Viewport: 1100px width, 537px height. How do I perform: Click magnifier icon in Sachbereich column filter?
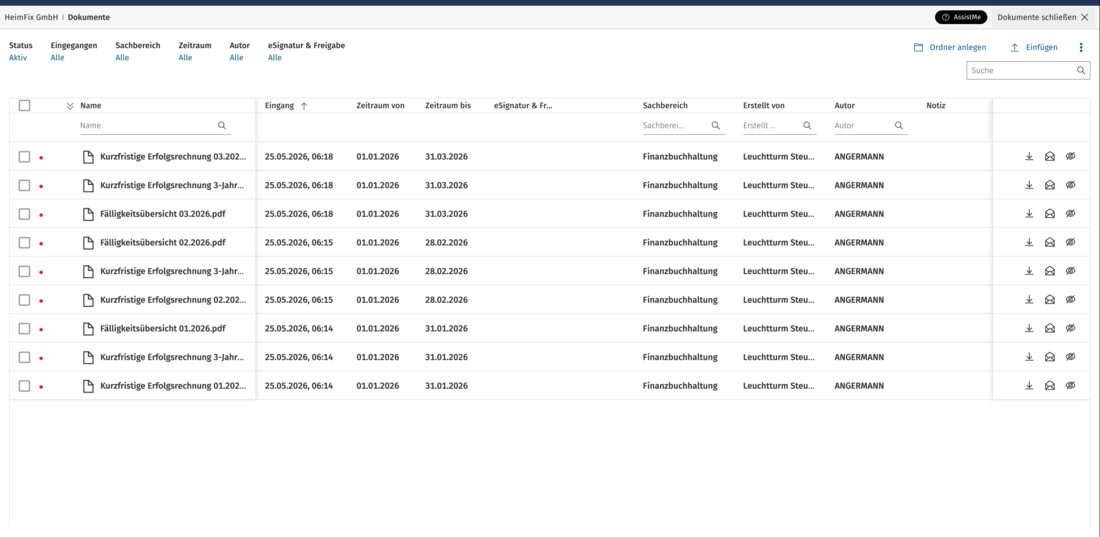[x=716, y=126]
